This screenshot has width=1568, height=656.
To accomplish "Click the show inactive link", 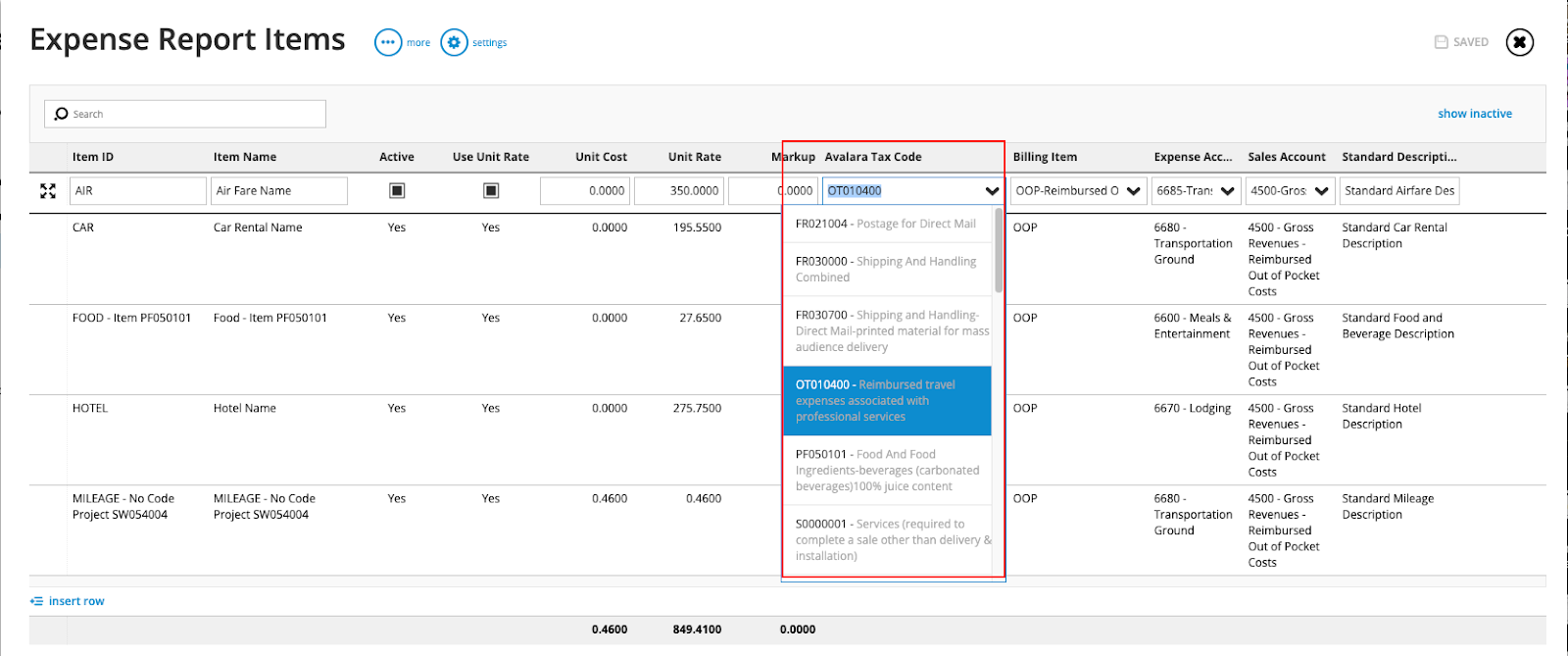I will (x=1474, y=114).
